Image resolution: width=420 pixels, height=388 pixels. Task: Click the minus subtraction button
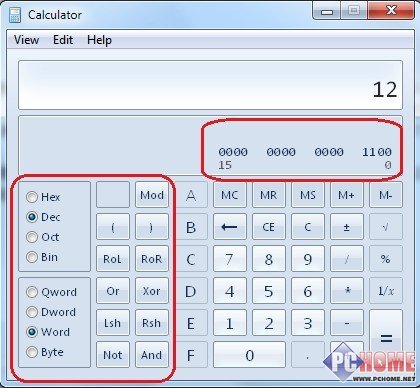click(x=347, y=323)
